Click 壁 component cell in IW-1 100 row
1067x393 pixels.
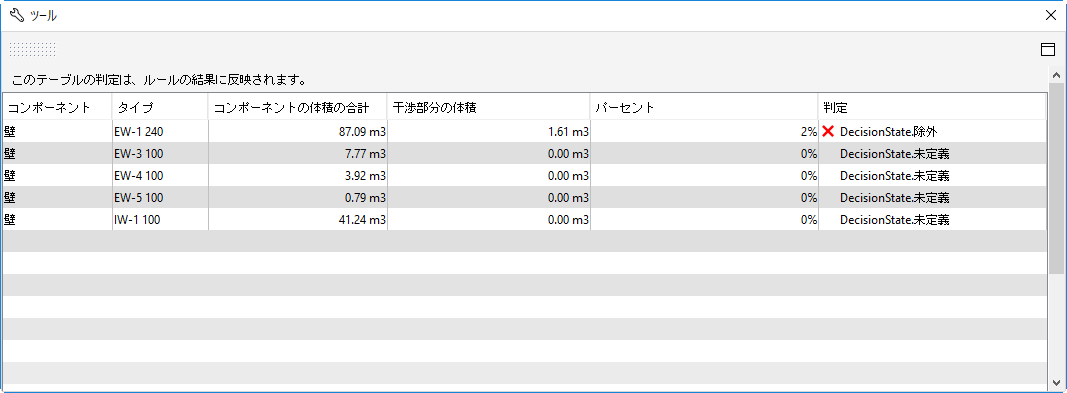click(x=57, y=220)
